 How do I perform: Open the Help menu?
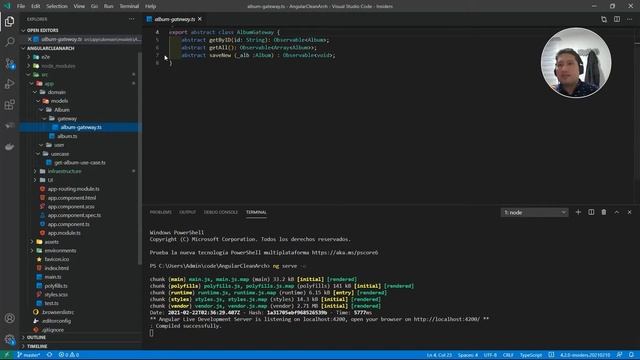coord(150,6)
